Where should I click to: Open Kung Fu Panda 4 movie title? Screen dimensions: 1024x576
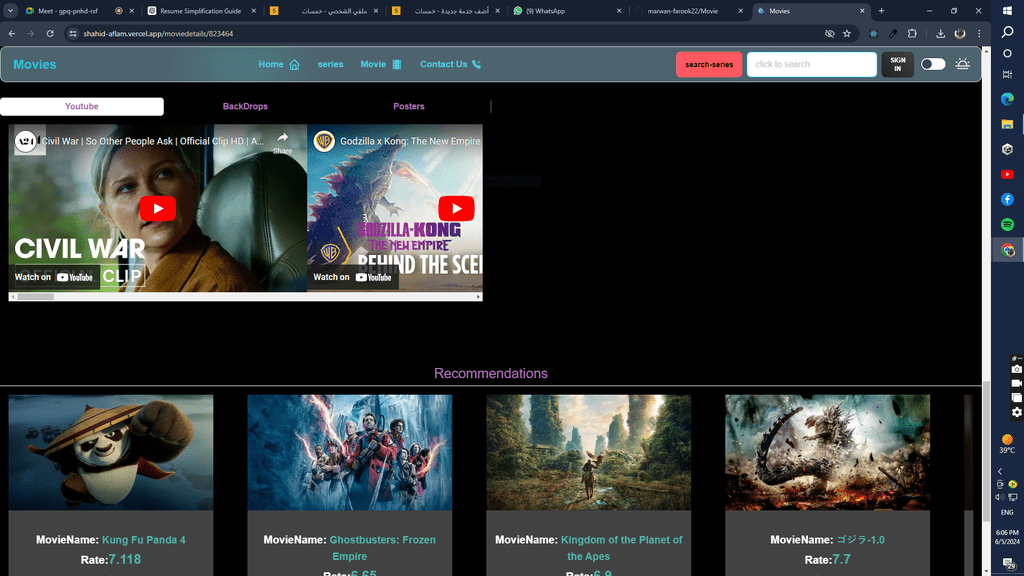(144, 540)
